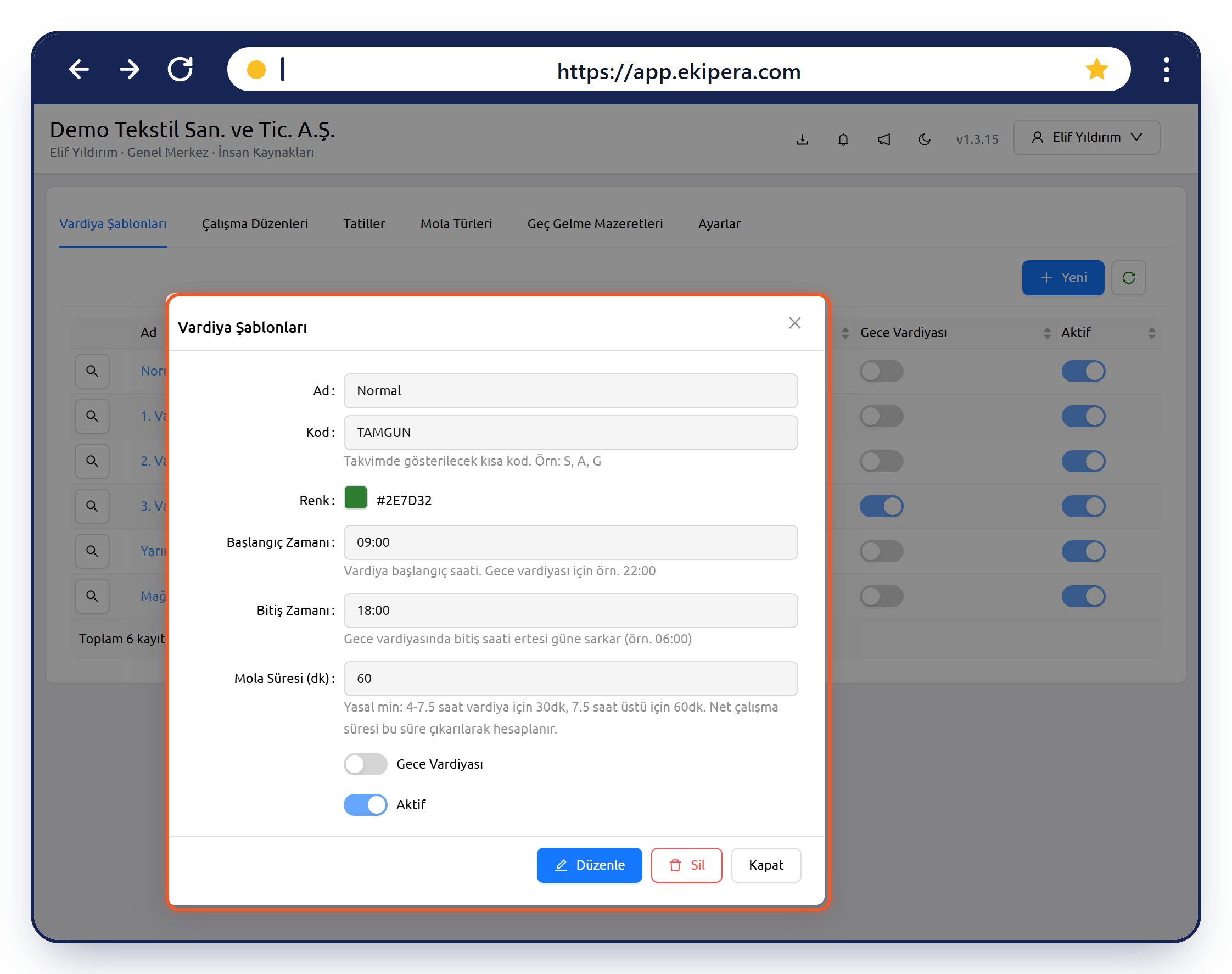Open Tatiller tab
The width and height of the screenshot is (1232, 974).
point(364,223)
